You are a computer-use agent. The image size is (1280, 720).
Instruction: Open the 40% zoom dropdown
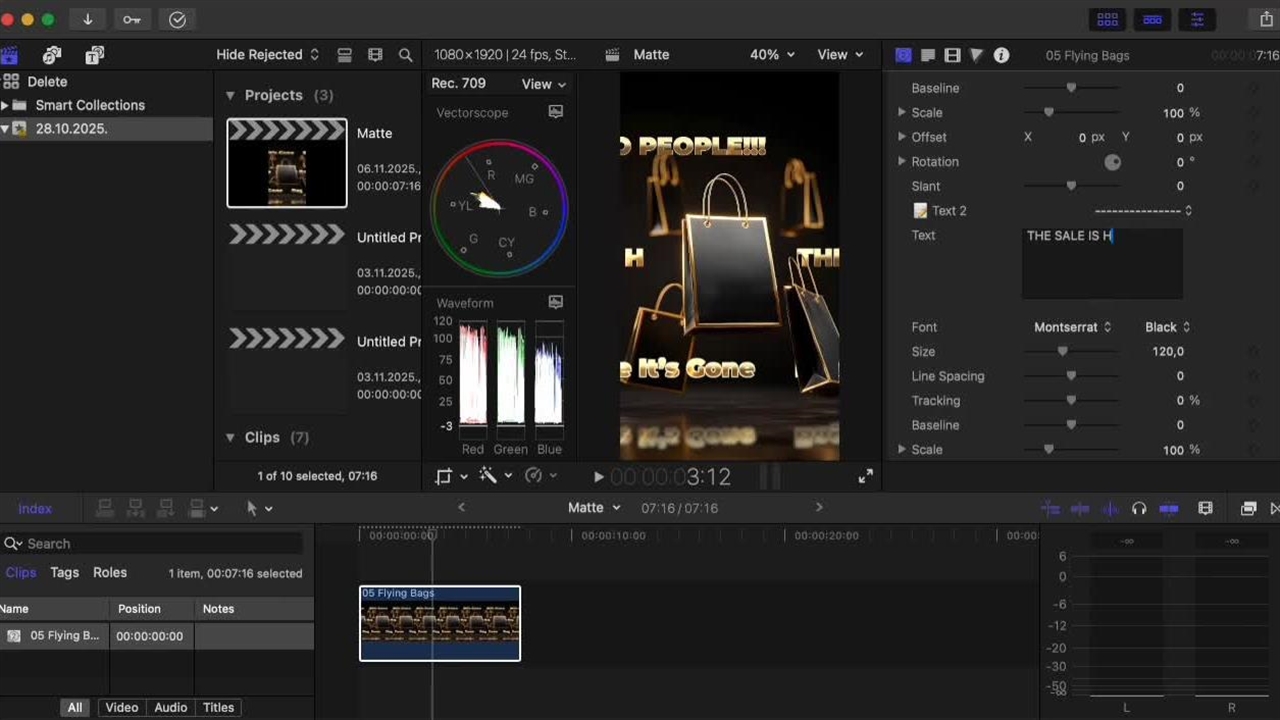point(772,55)
